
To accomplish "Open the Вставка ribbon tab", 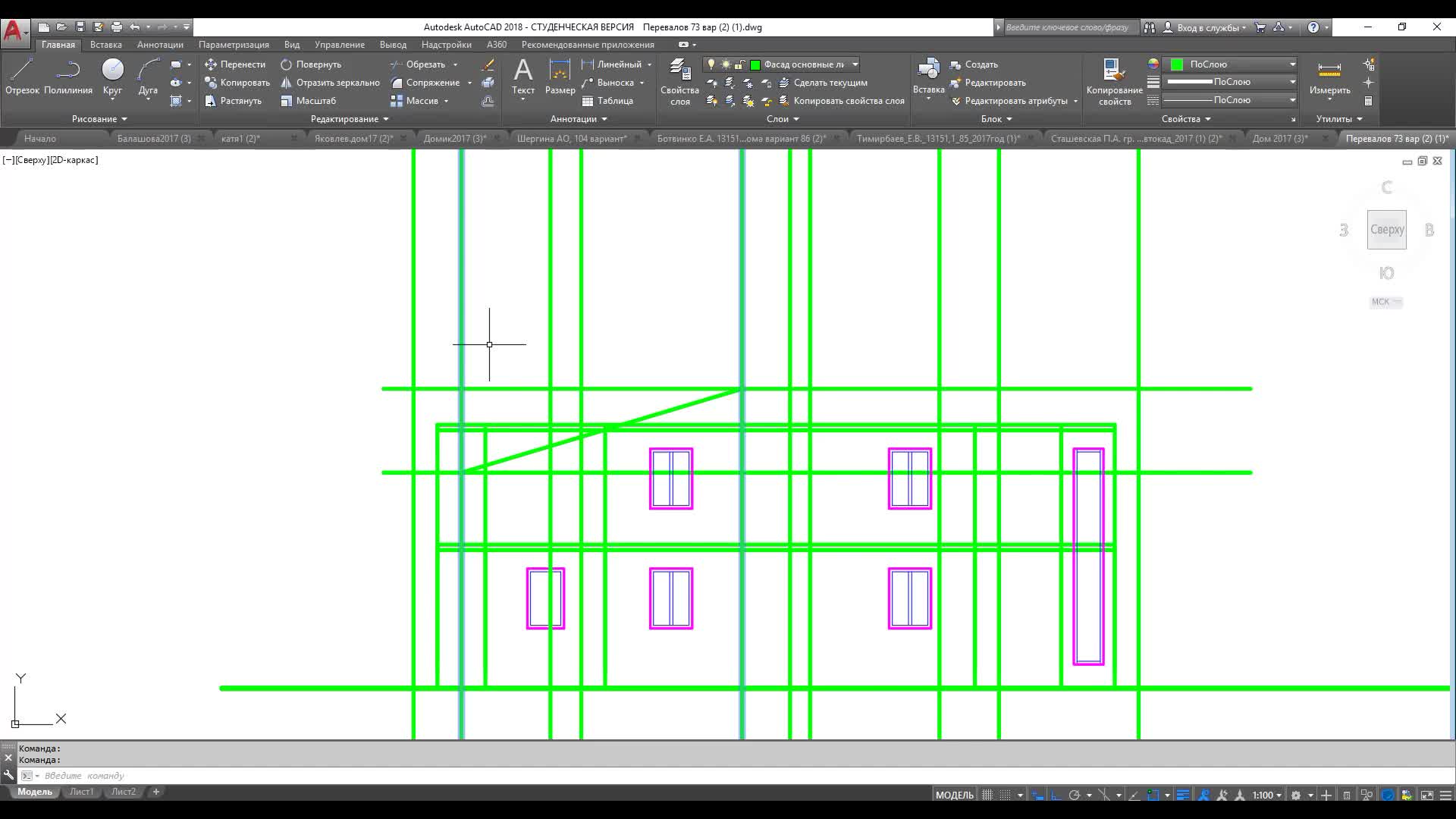I will (105, 45).
